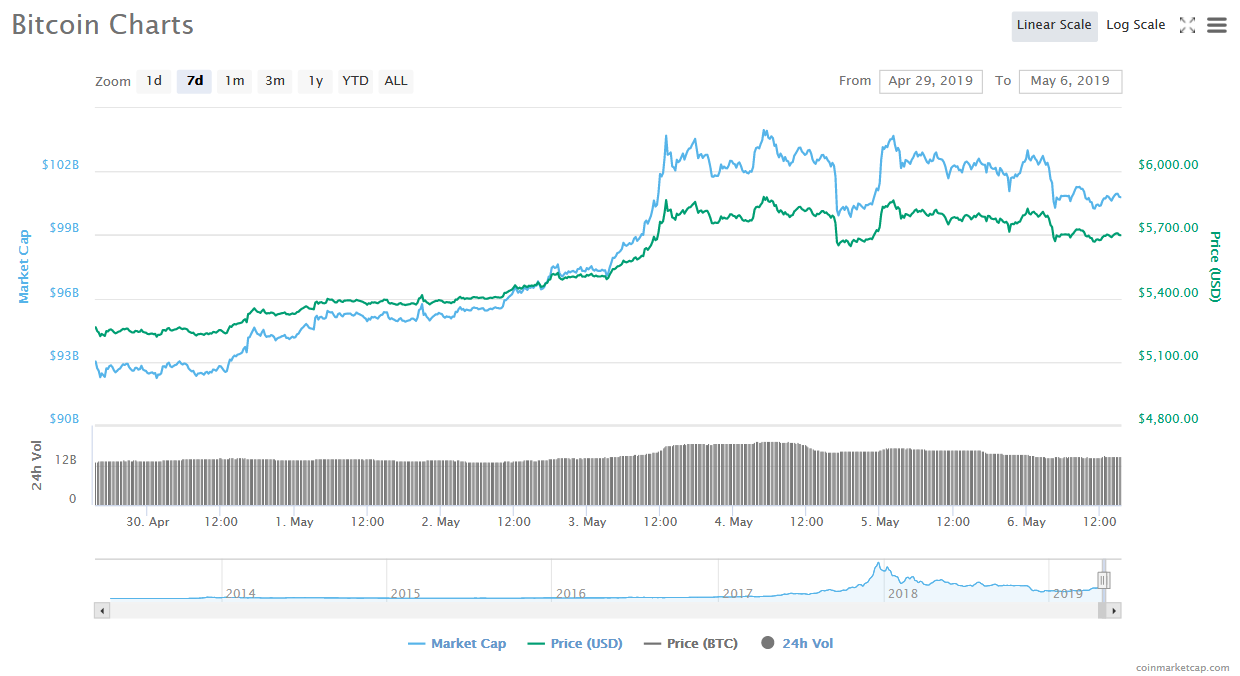Image resolution: width=1240 pixels, height=676 pixels.
Task: Click the $90B market cap axis label
Action: 64,419
